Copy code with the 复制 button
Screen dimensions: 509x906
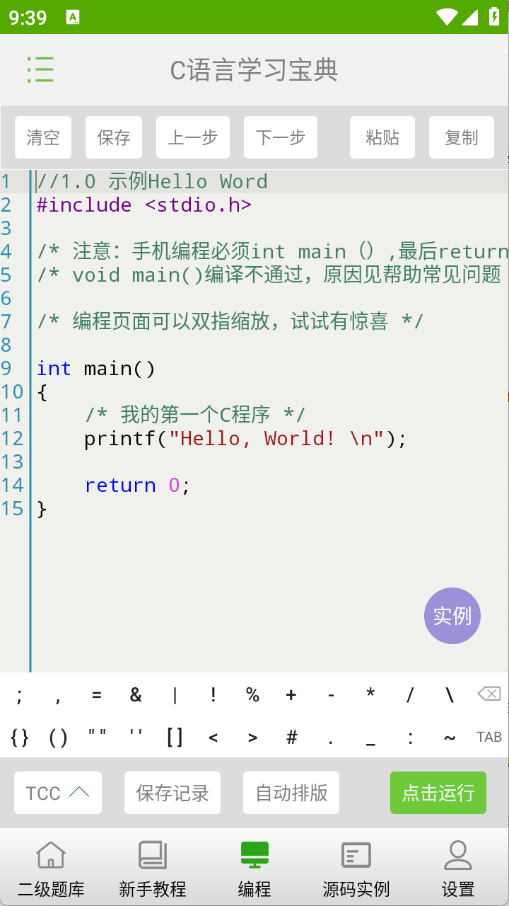[x=462, y=138]
